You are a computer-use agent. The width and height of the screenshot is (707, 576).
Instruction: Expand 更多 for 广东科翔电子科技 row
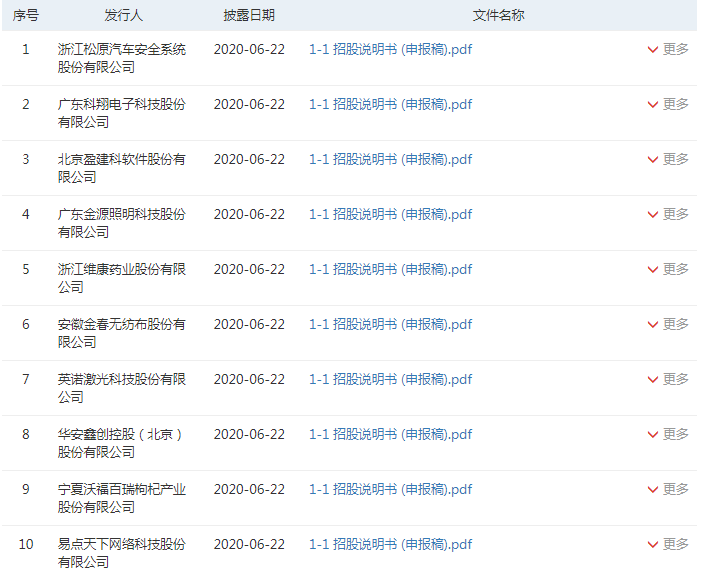[668, 104]
